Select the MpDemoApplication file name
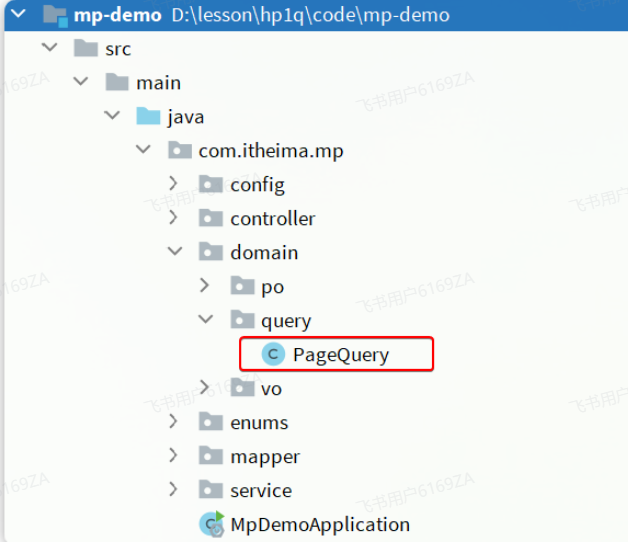The width and height of the screenshot is (628, 542). [320, 525]
